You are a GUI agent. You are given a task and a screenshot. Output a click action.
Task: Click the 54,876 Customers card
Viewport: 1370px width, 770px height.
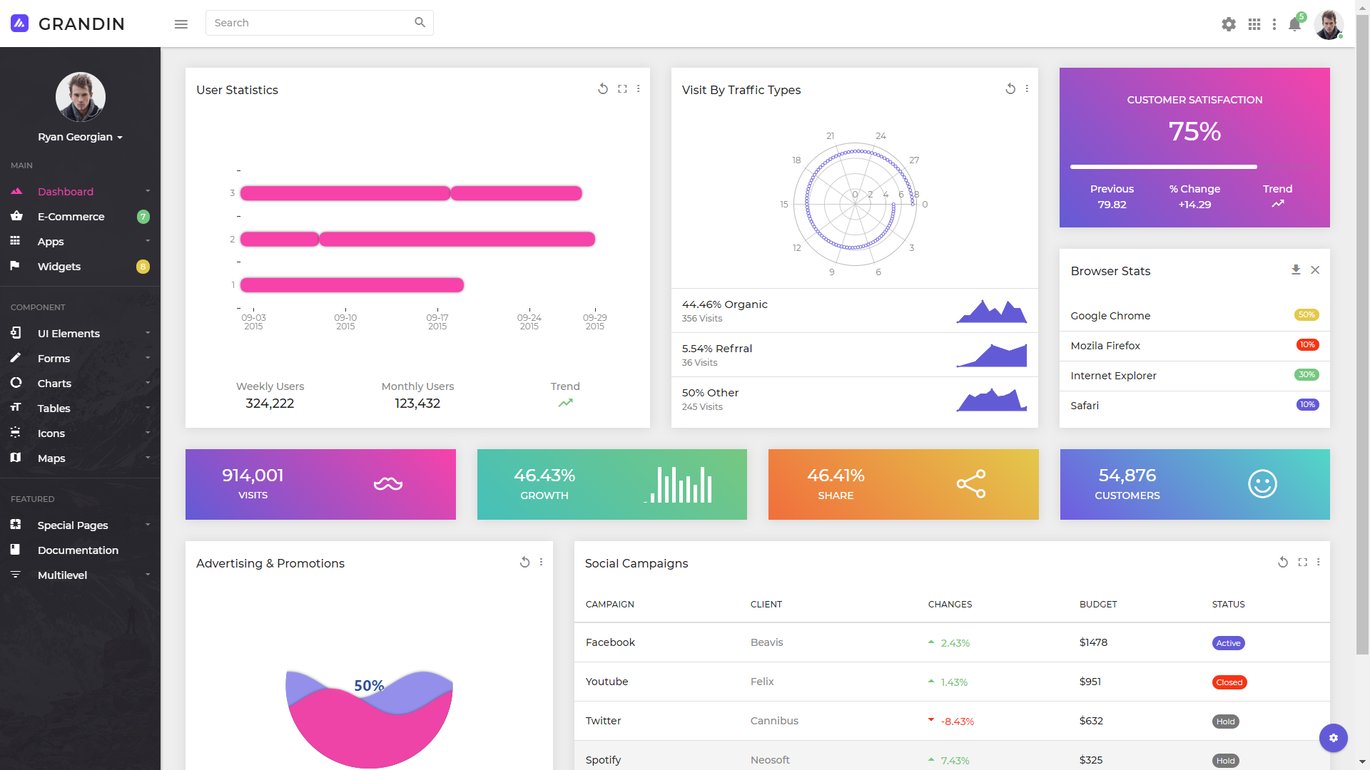1195,484
